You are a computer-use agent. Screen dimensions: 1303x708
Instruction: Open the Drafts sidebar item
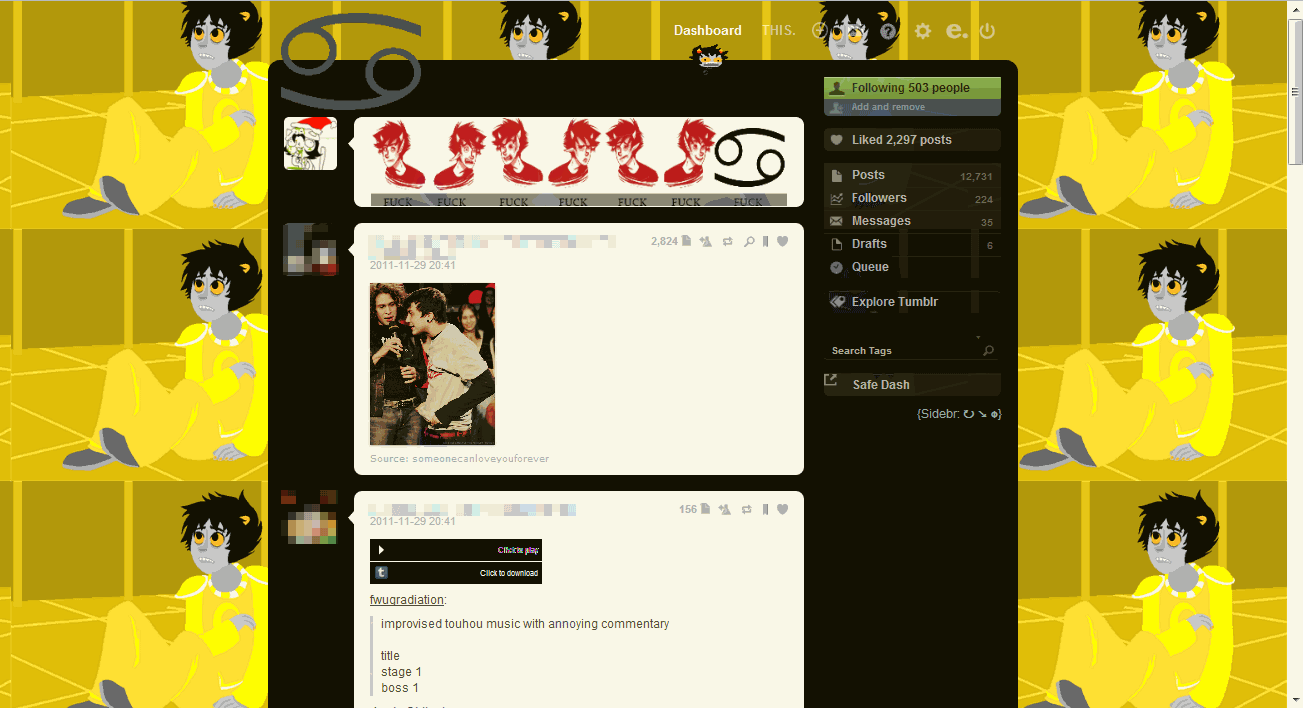pos(912,244)
